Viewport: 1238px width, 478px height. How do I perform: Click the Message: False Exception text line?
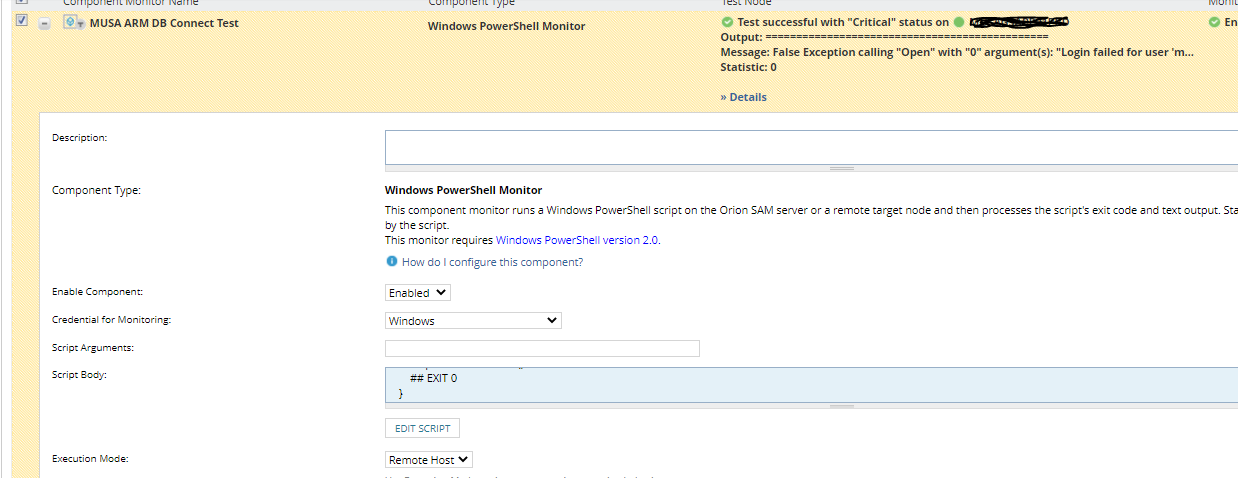(957, 52)
